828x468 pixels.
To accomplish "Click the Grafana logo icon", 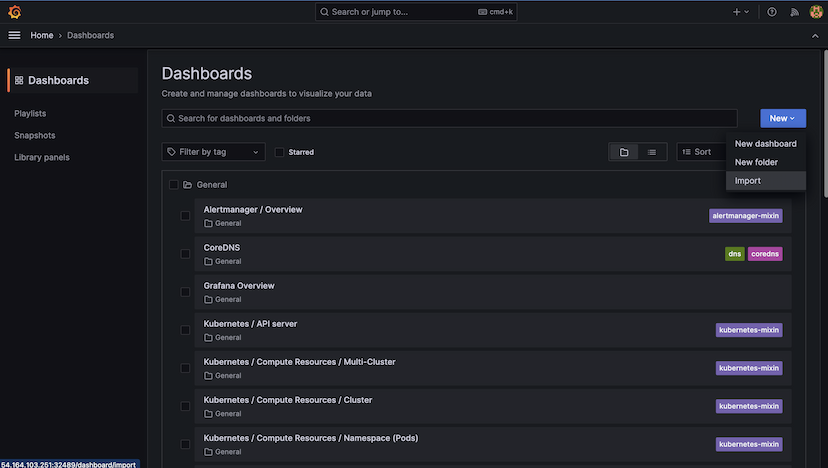I will [x=15, y=12].
